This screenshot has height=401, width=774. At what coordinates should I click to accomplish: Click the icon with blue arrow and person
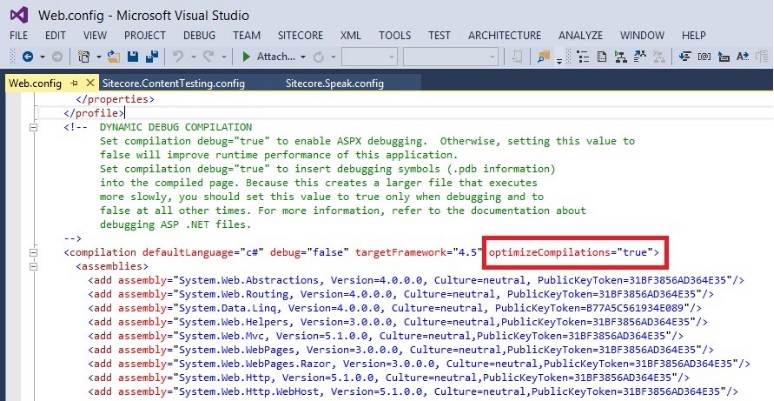point(640,57)
